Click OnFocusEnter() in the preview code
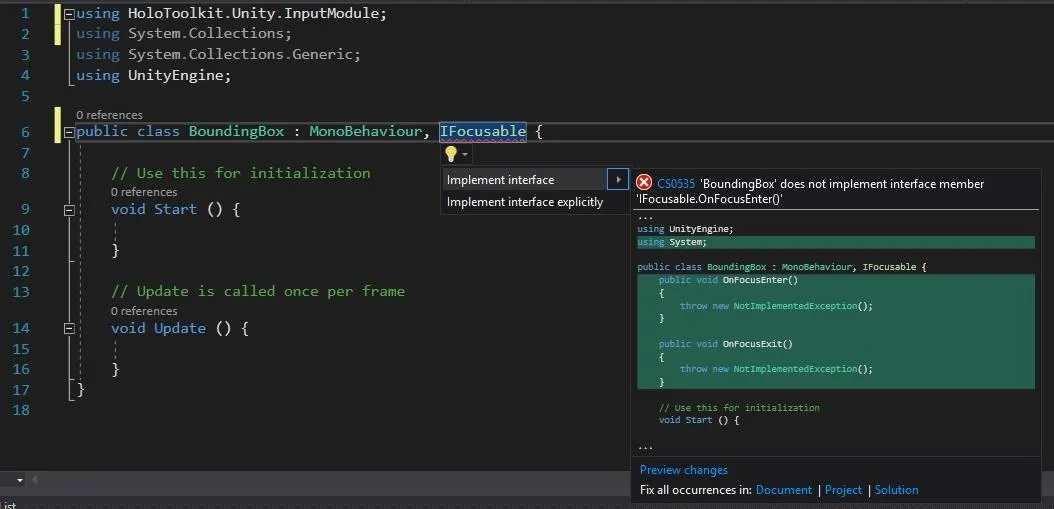 coord(760,280)
